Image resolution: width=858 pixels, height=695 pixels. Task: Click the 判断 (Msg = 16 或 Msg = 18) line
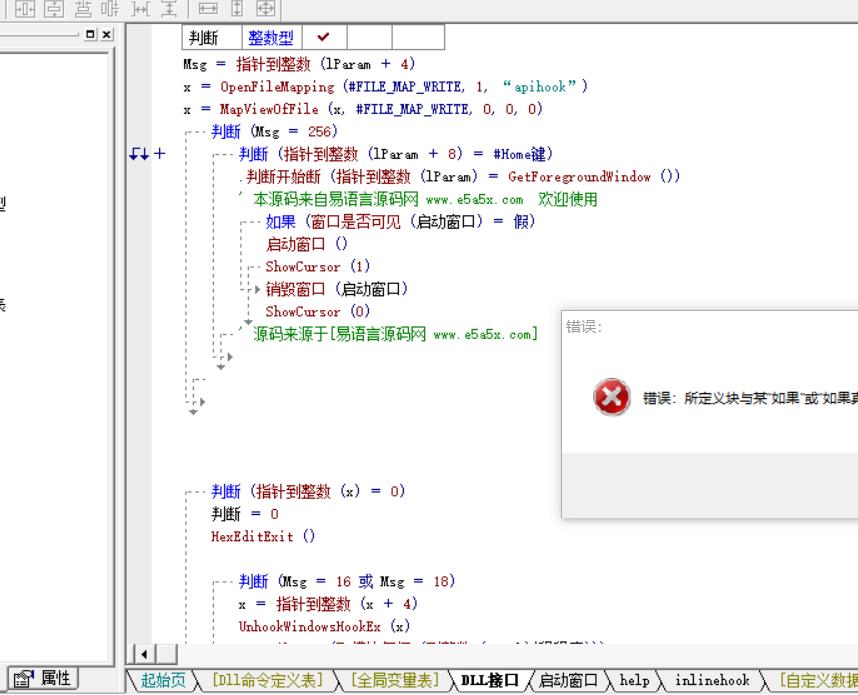point(346,581)
